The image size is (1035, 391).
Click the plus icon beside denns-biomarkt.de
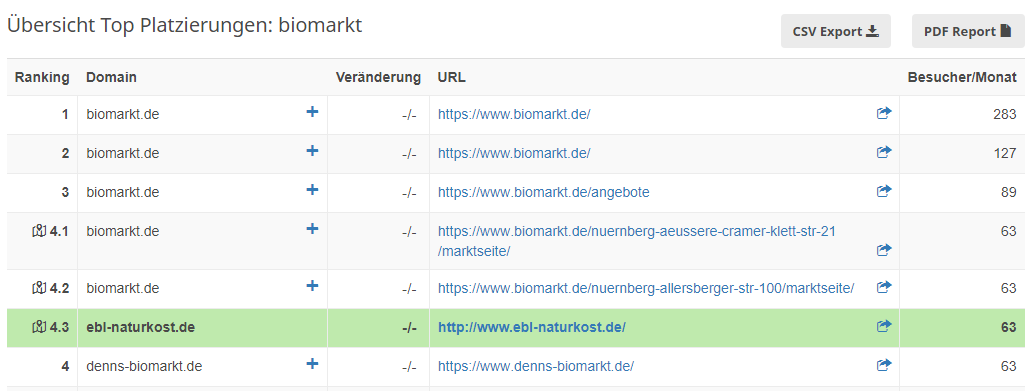click(x=312, y=363)
